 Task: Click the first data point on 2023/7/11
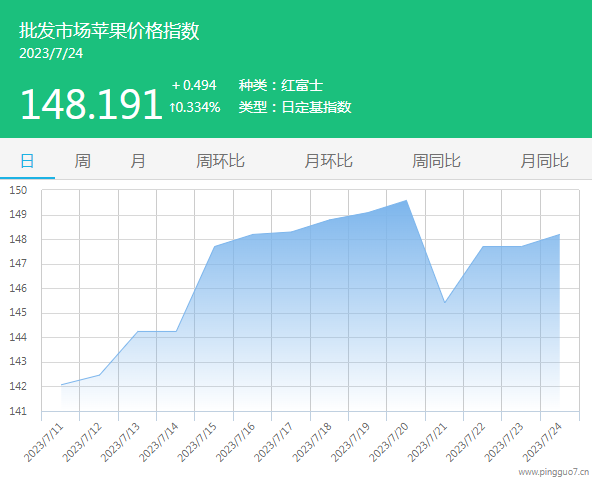61,385
